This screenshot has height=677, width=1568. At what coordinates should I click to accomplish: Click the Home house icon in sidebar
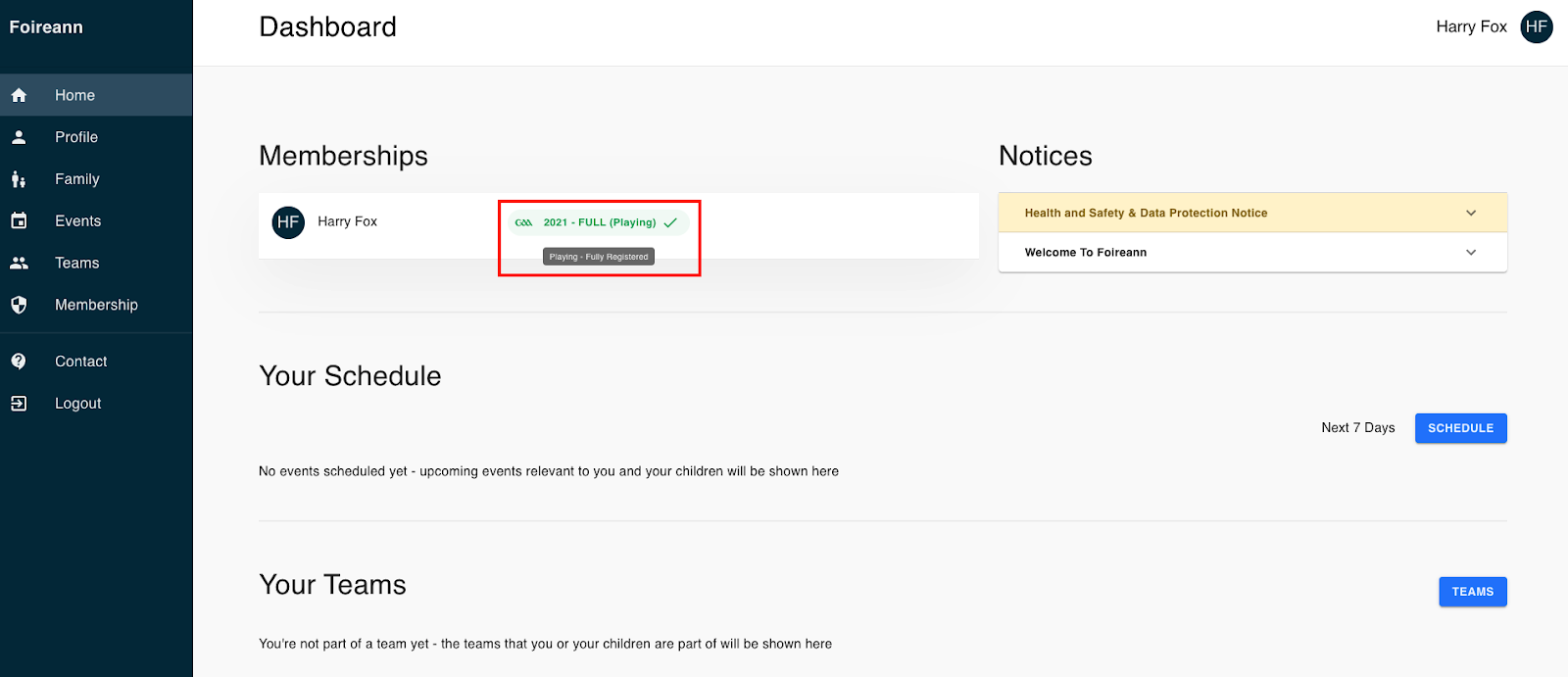click(x=19, y=95)
